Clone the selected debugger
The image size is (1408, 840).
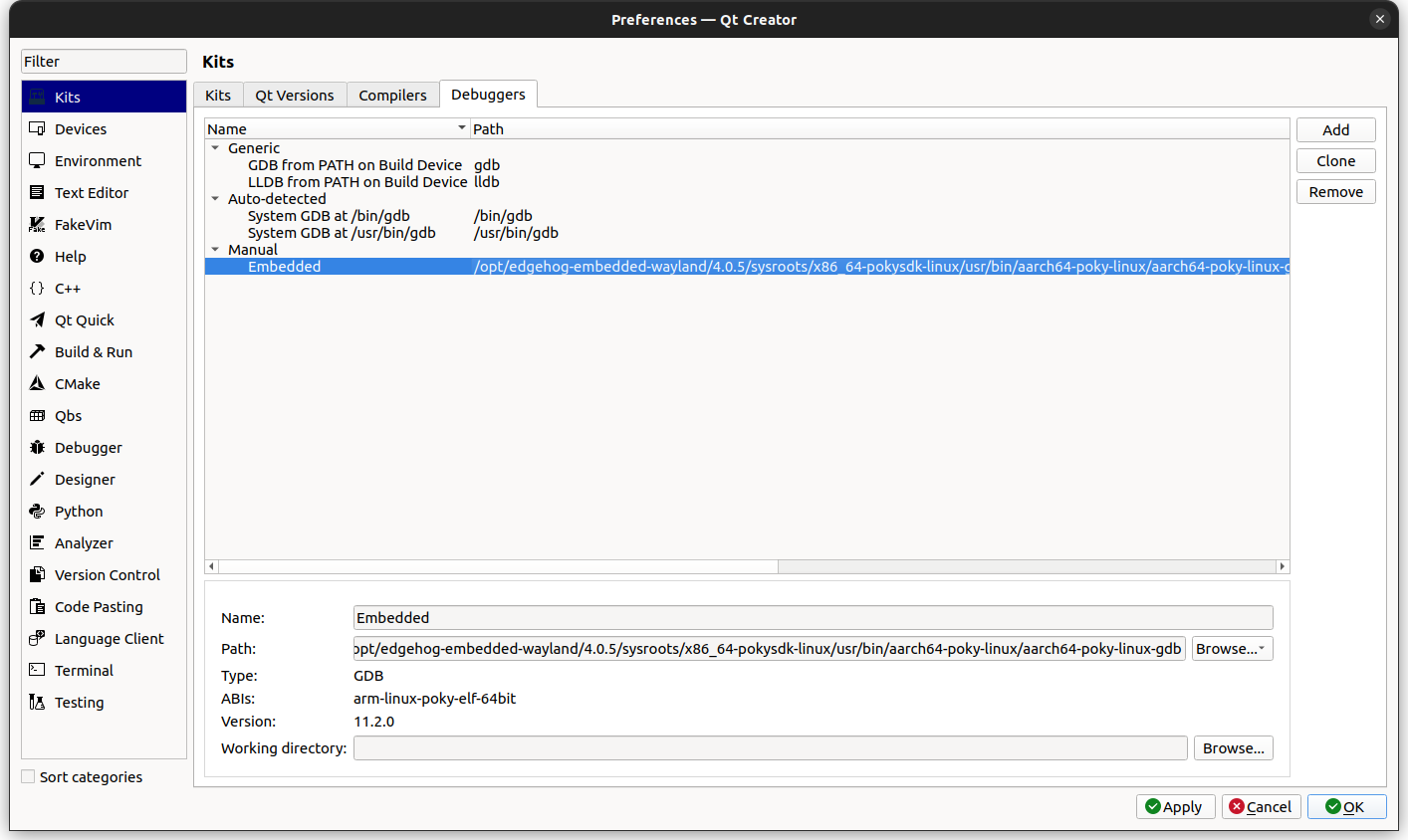1335,160
